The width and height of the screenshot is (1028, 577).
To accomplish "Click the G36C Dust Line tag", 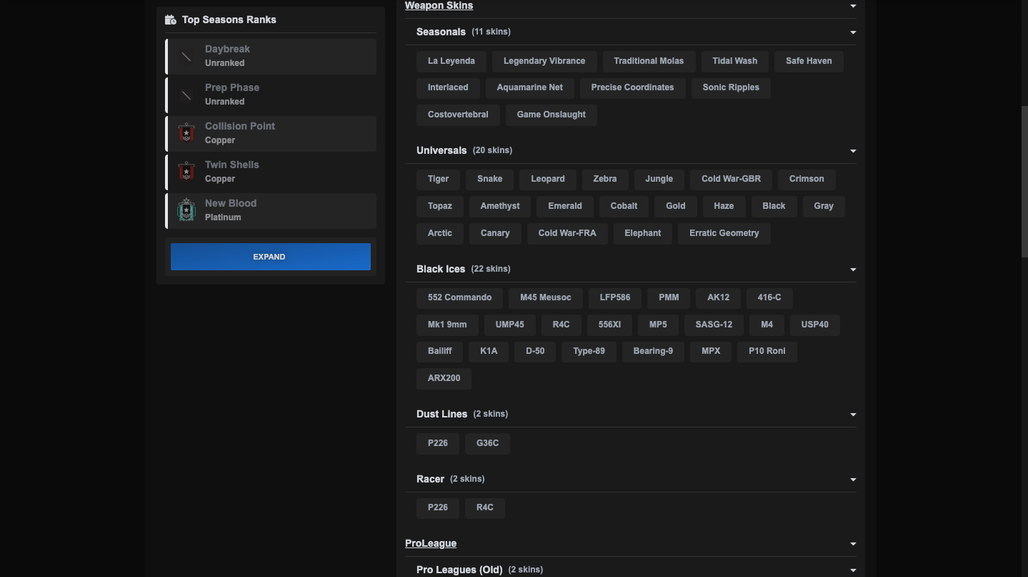I will pyautogui.click(x=487, y=443).
